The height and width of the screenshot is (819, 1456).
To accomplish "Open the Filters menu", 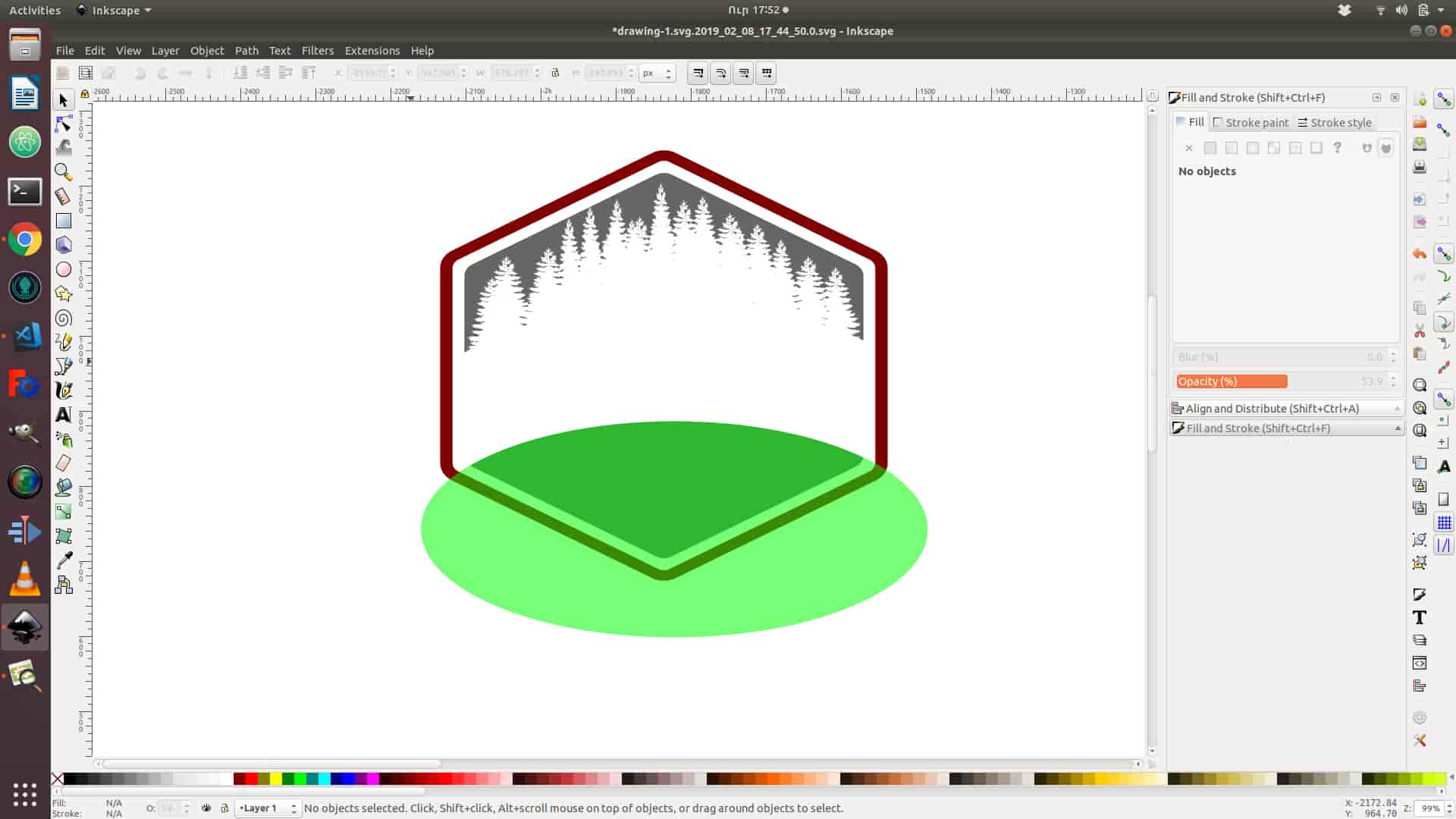I will coord(317,51).
